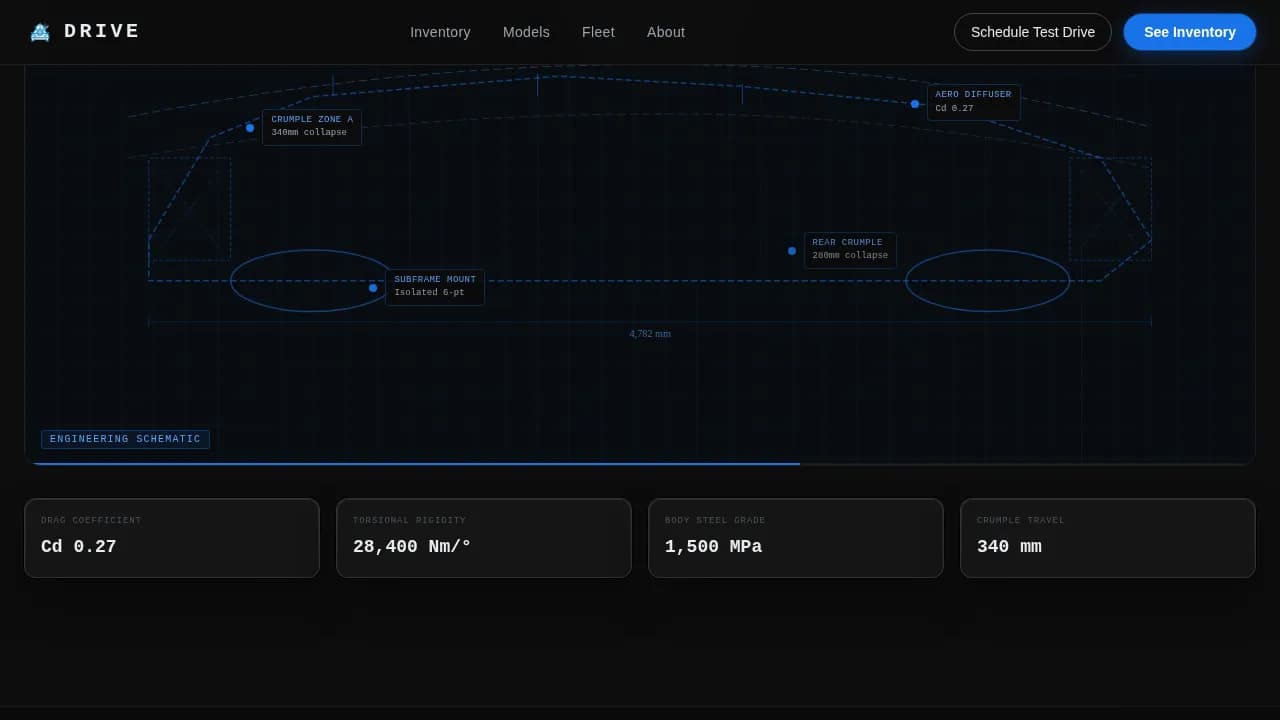Click the Subframe Mount annotation label
Image resolution: width=1280 pixels, height=720 pixels.
point(435,287)
